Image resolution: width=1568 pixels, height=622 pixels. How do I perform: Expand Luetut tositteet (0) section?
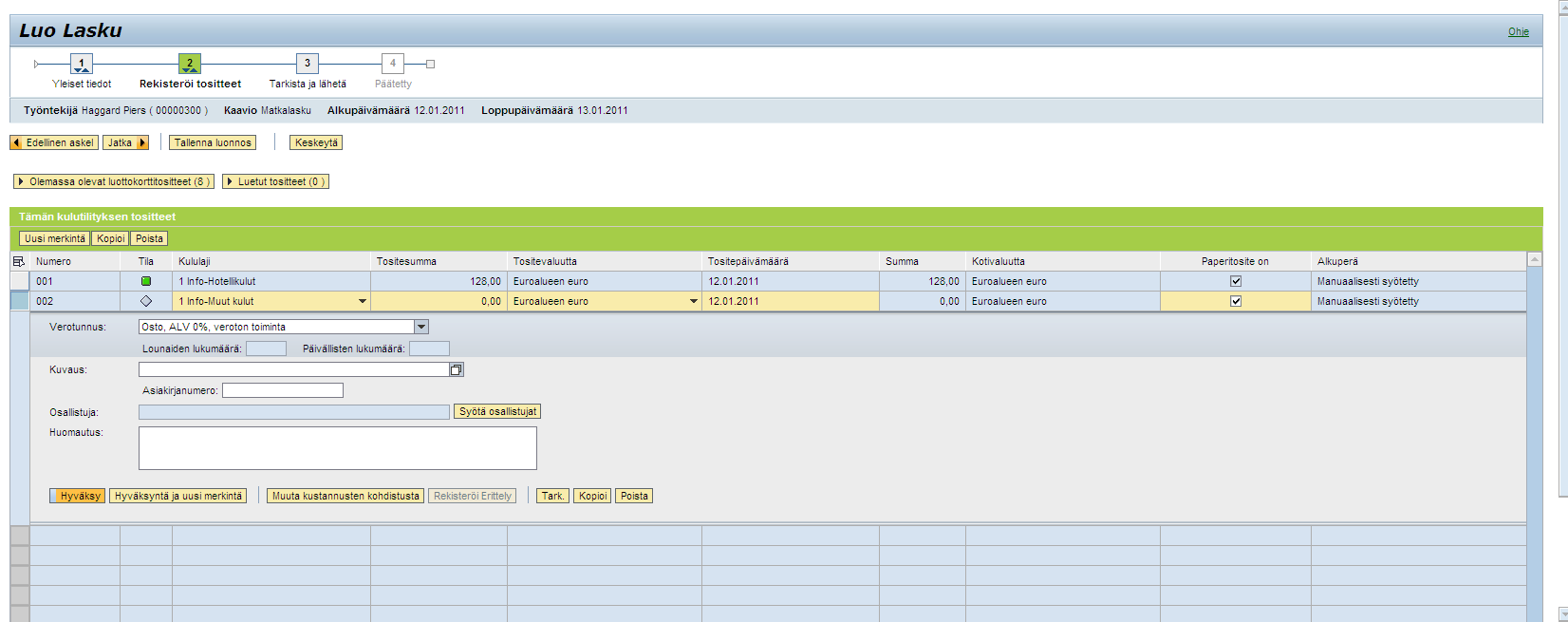275,181
